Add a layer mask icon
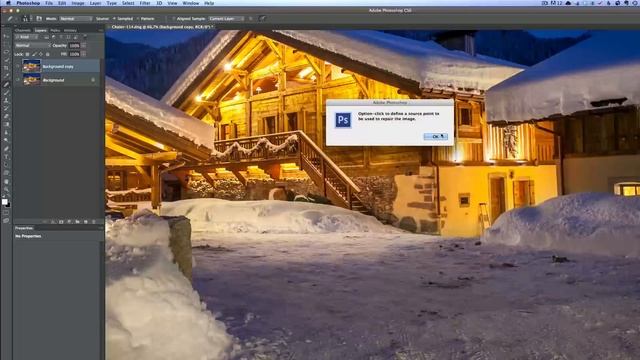 [x=61, y=222]
